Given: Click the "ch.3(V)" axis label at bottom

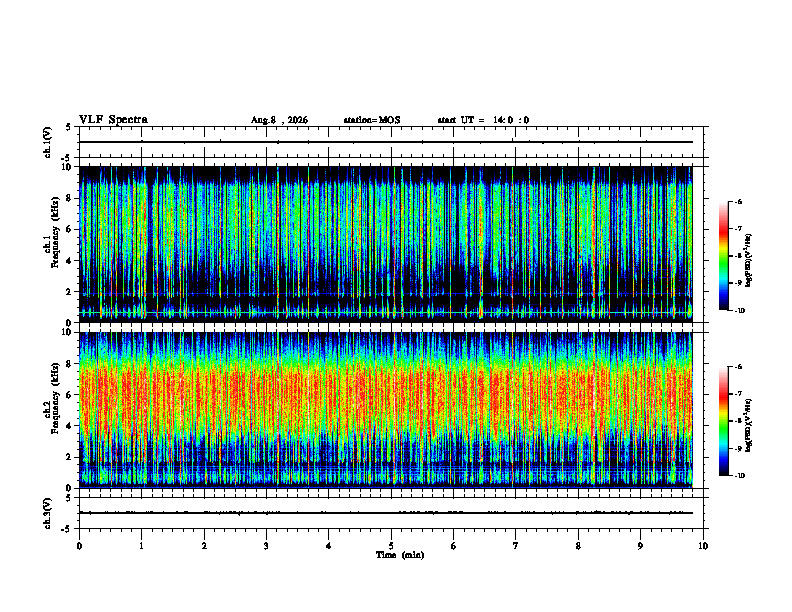Looking at the screenshot, I should coord(48,513).
